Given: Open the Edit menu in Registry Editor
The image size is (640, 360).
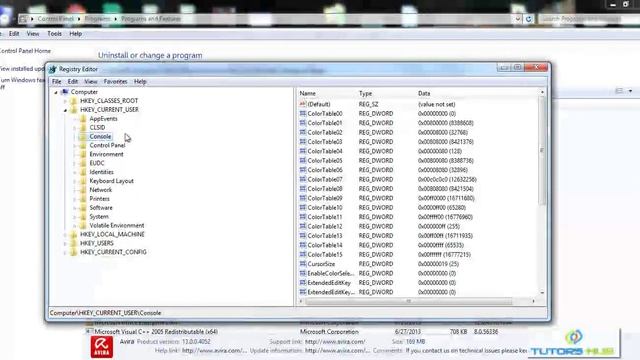Looking at the screenshot, I should pyautogui.click(x=73, y=82).
